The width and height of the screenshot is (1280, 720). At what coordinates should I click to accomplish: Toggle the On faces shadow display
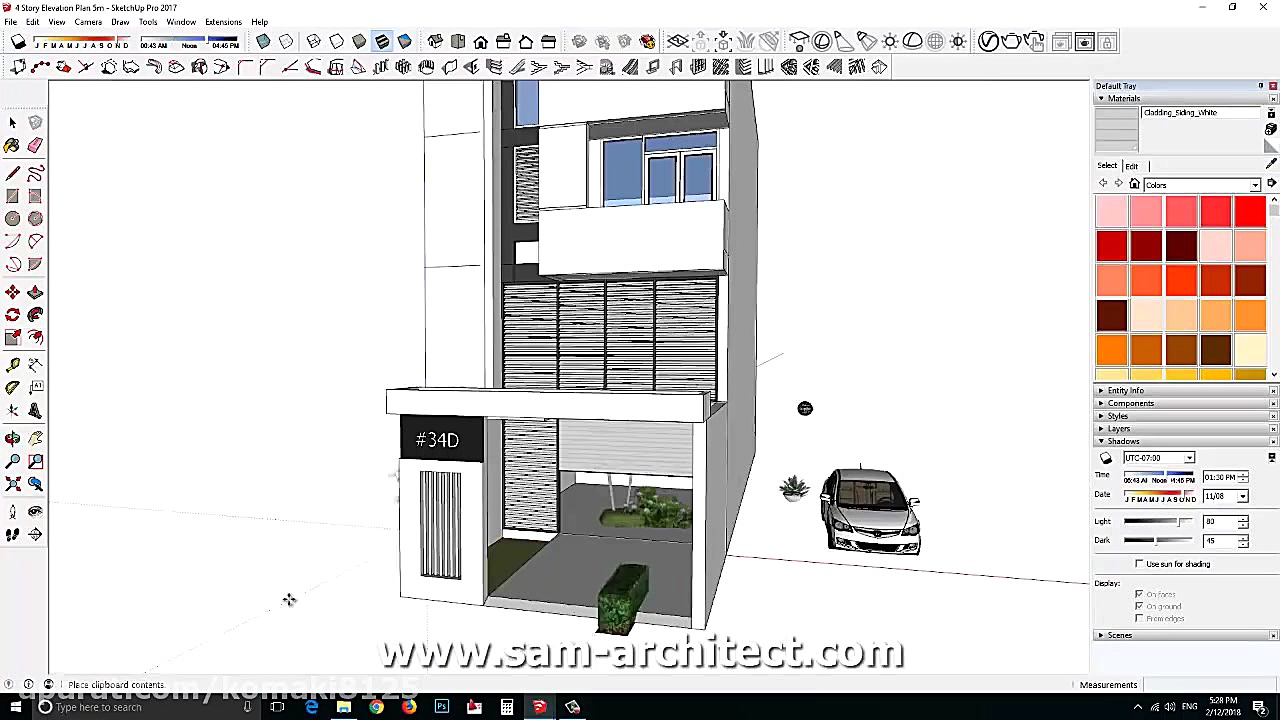[1139, 594]
